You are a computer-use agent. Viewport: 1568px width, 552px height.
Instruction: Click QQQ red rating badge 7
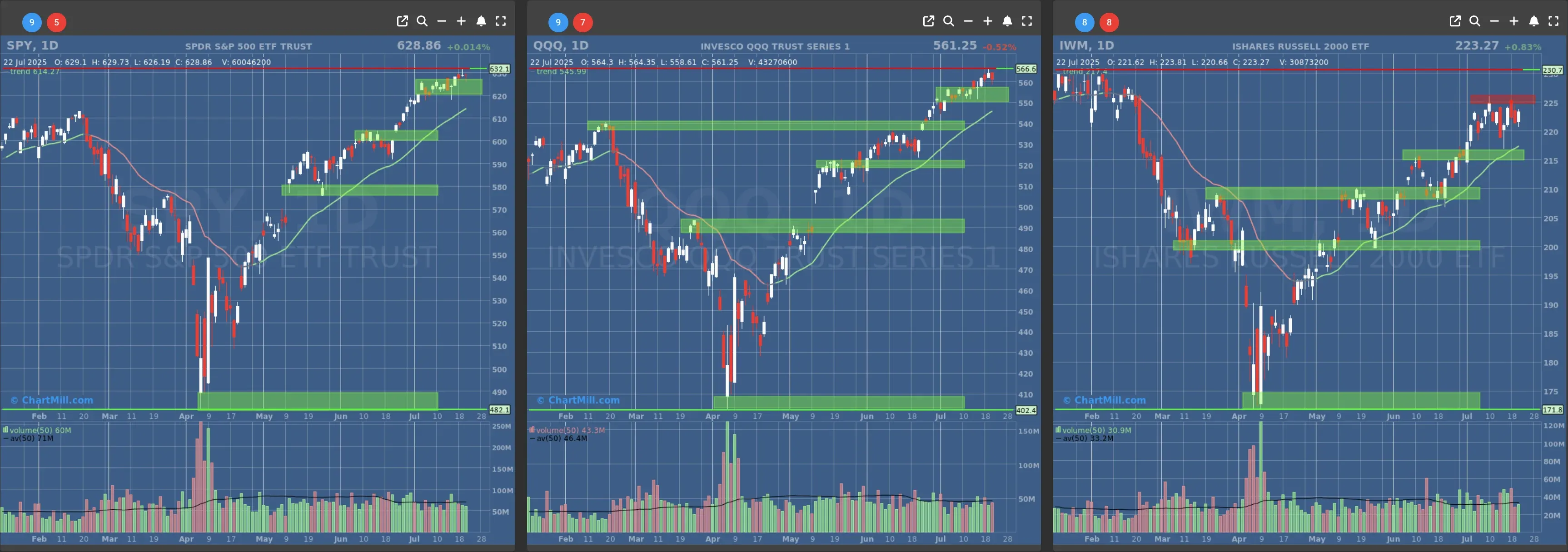pyautogui.click(x=582, y=23)
